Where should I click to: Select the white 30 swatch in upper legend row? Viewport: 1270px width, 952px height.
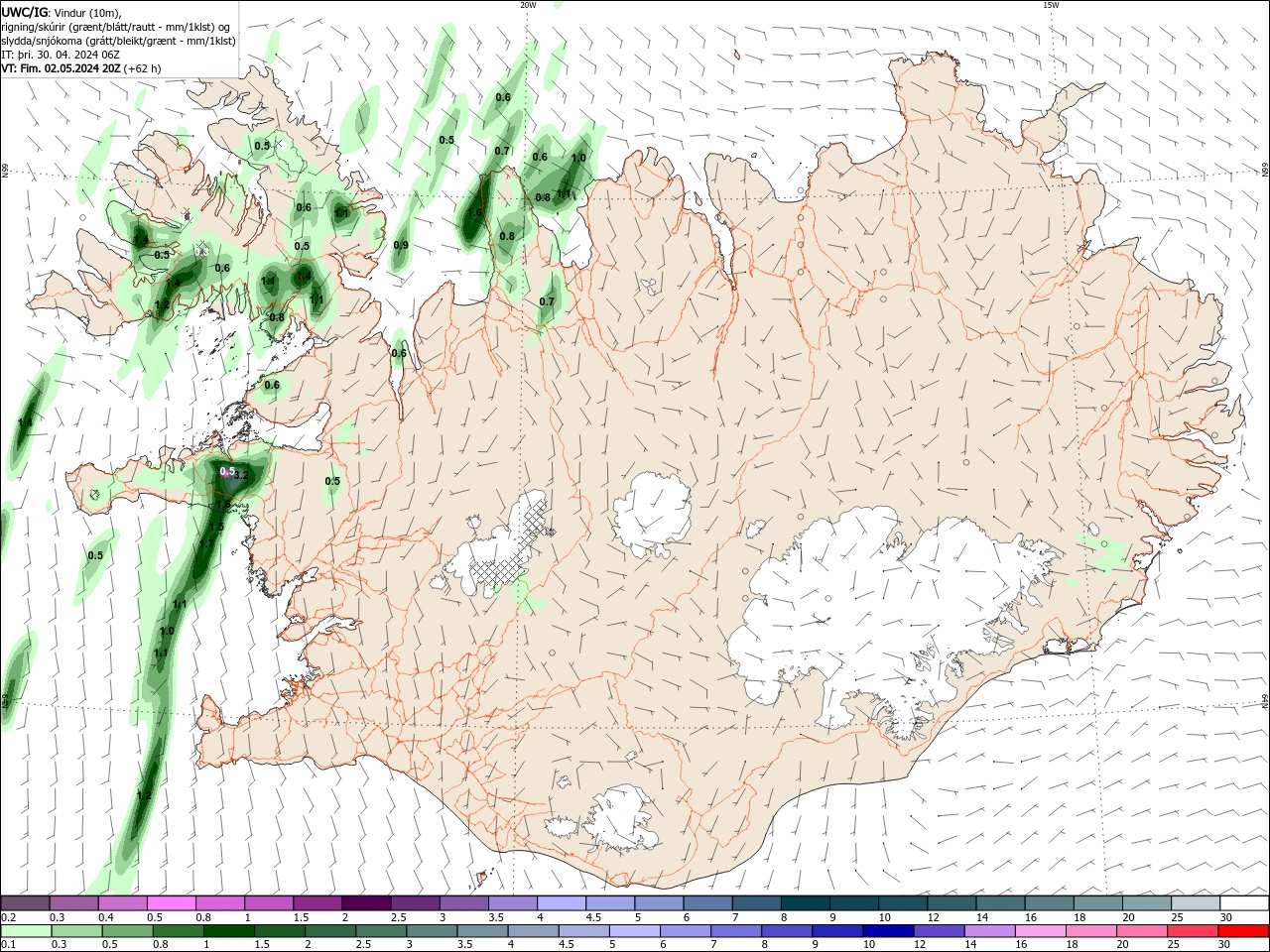[1244, 903]
